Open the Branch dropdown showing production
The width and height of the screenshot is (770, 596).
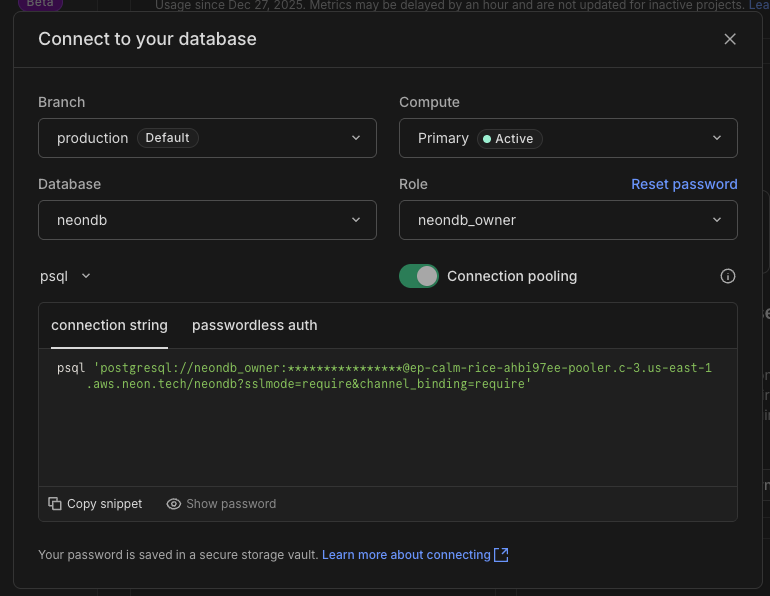coord(207,138)
